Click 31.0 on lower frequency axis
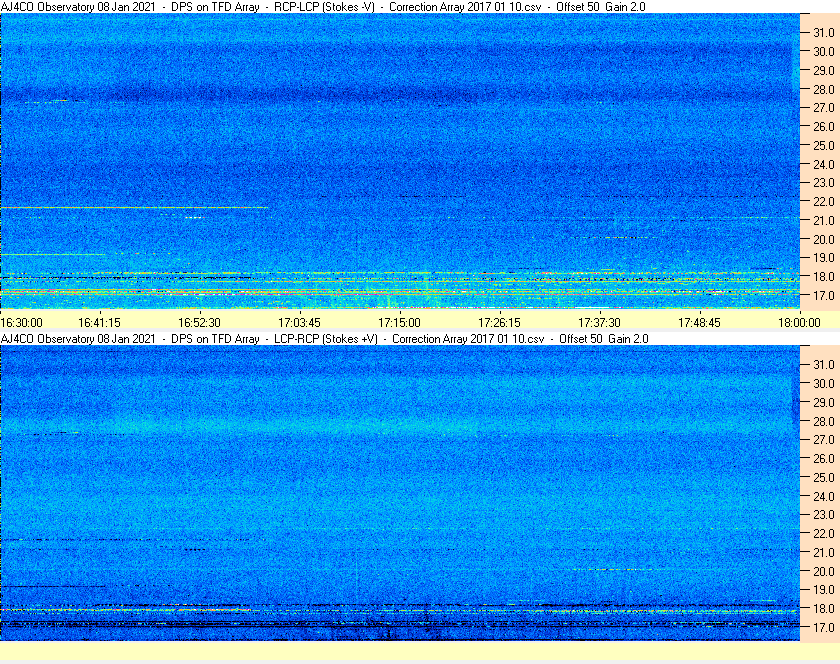This screenshot has width=840, height=664. click(x=823, y=364)
